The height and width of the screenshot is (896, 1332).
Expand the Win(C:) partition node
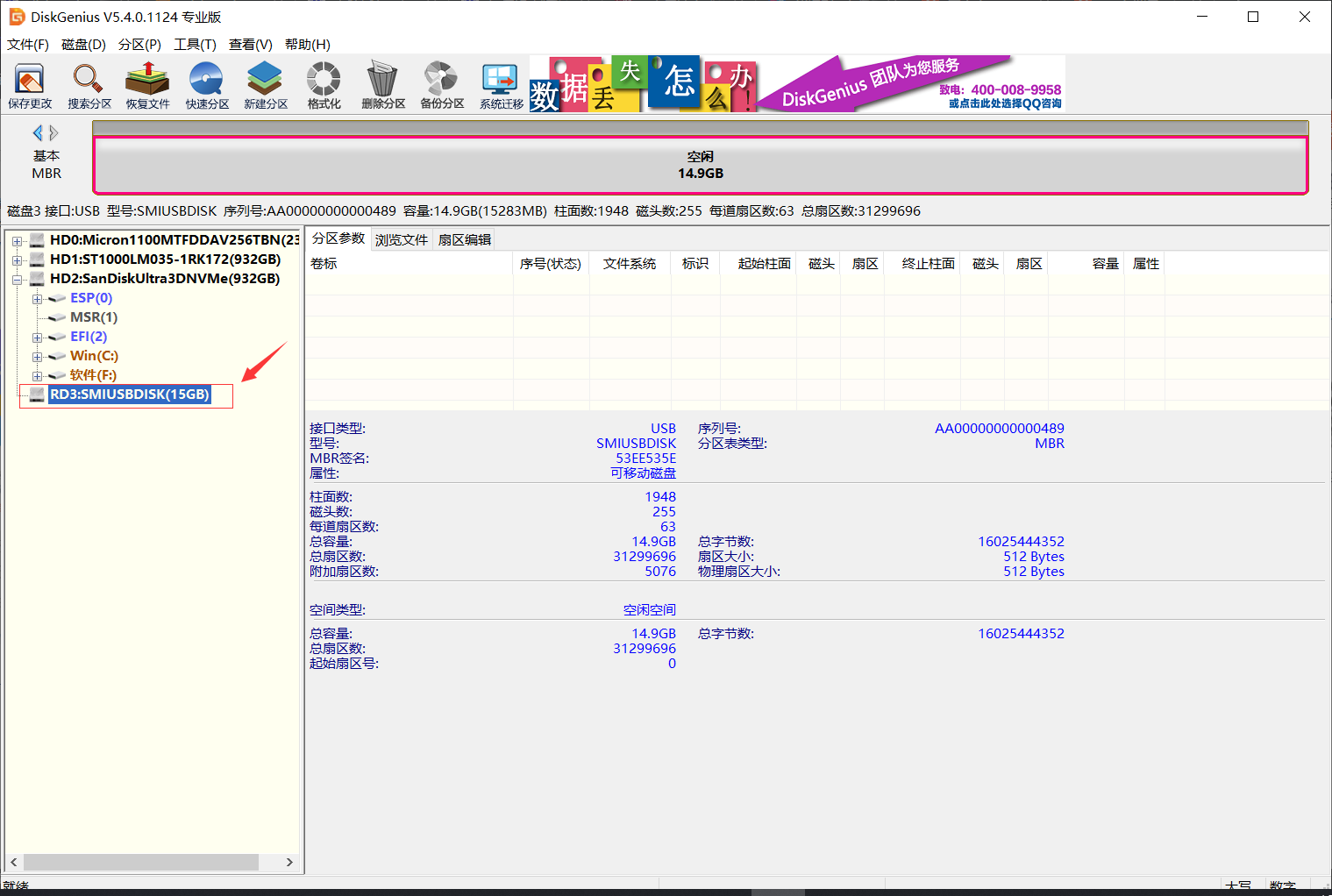tap(37, 356)
